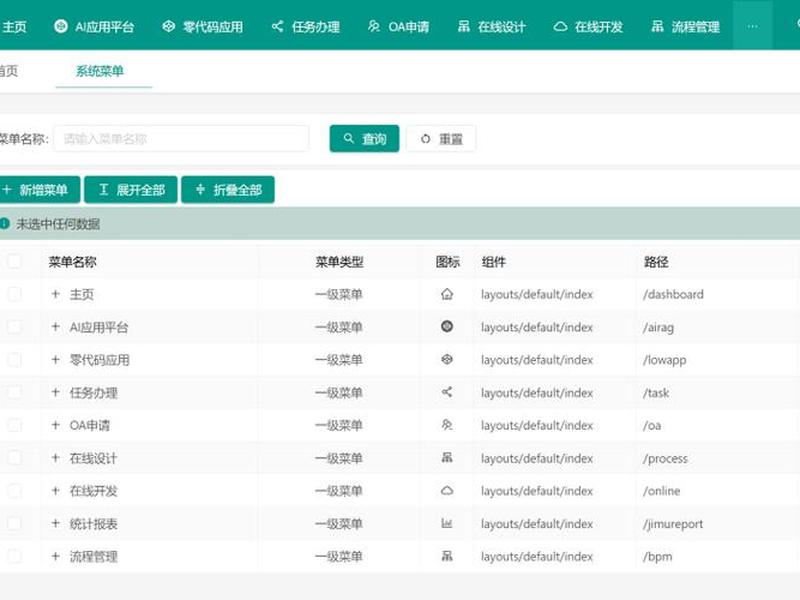Expand the OA申请 menu row

(56, 424)
